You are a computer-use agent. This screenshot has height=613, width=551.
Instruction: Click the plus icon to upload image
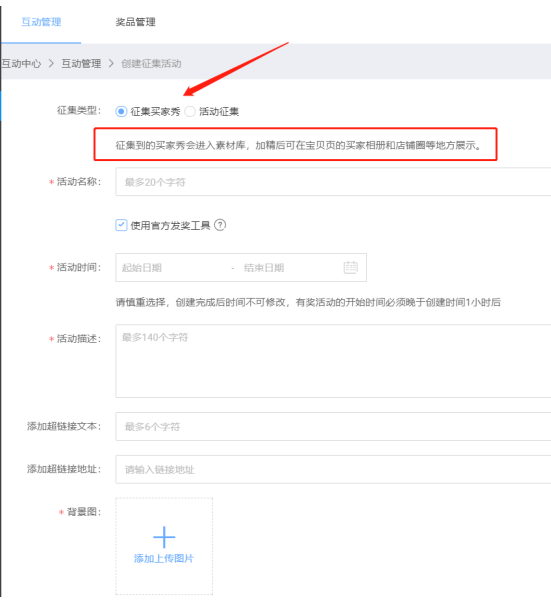tap(164, 537)
